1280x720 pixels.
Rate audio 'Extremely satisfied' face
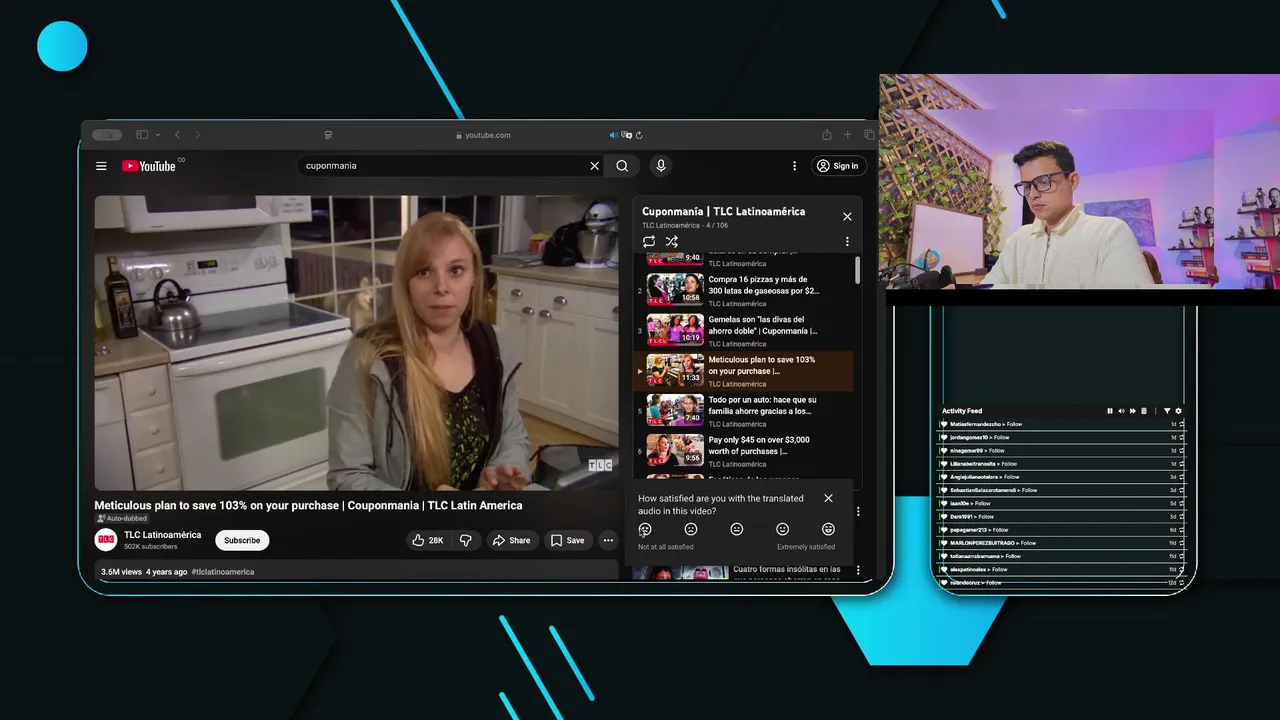828,529
